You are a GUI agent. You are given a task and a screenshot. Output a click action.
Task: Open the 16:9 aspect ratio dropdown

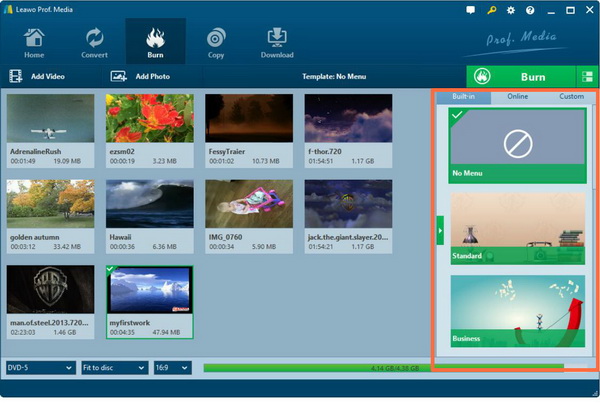point(173,368)
